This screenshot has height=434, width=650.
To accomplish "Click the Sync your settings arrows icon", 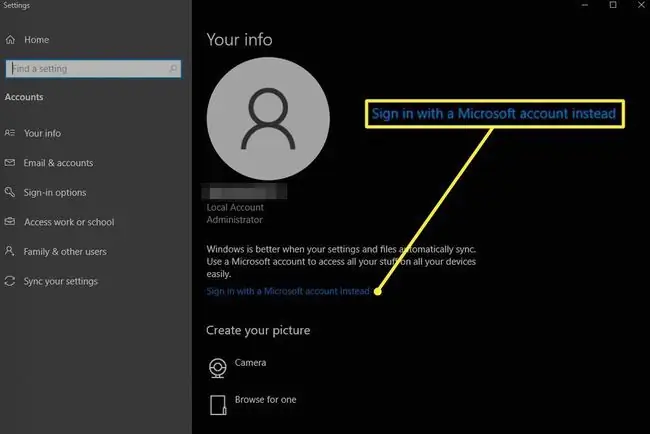I will (x=10, y=281).
